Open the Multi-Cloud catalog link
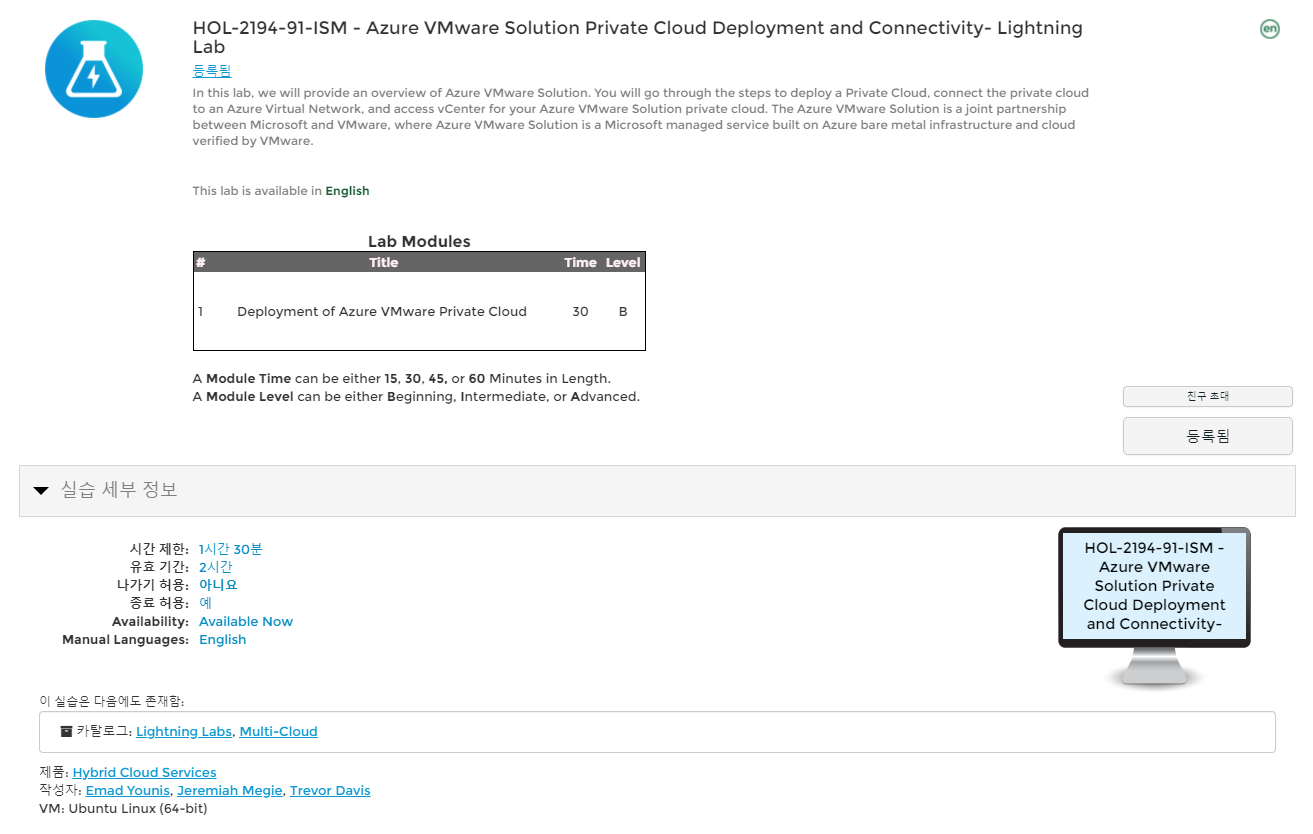Image resolution: width=1313 pixels, height=834 pixels. [x=278, y=732]
